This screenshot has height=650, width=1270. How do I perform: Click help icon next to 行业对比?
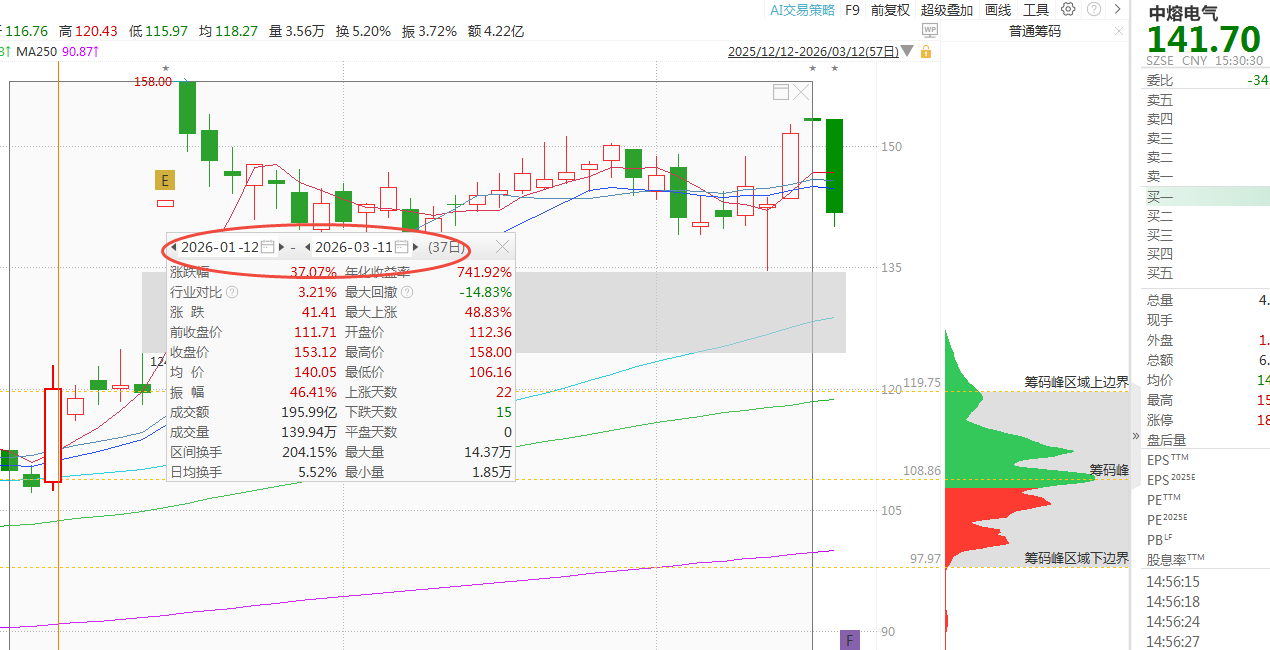[x=232, y=292]
